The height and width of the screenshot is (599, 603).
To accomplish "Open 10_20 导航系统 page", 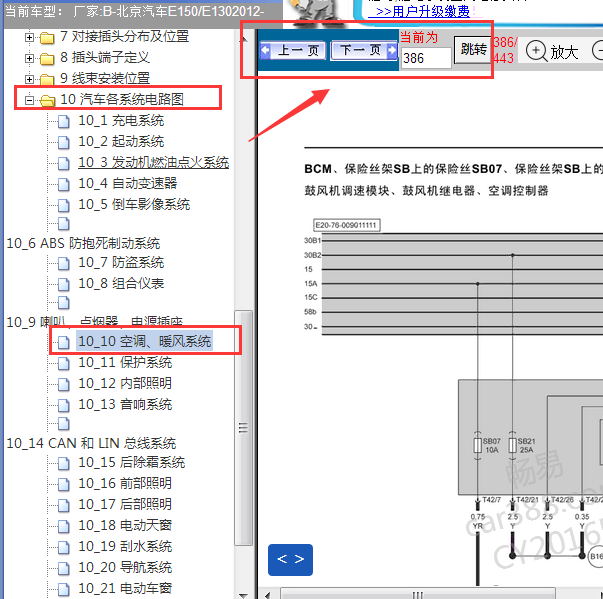I will 125,567.
